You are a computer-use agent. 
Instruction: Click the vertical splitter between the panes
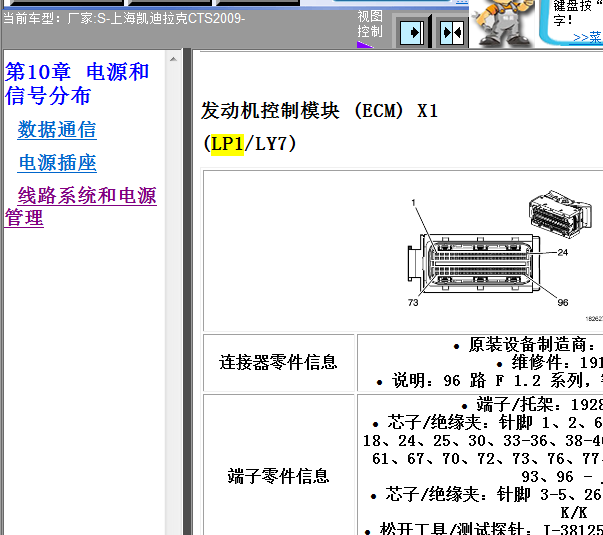pyautogui.click(x=187, y=292)
